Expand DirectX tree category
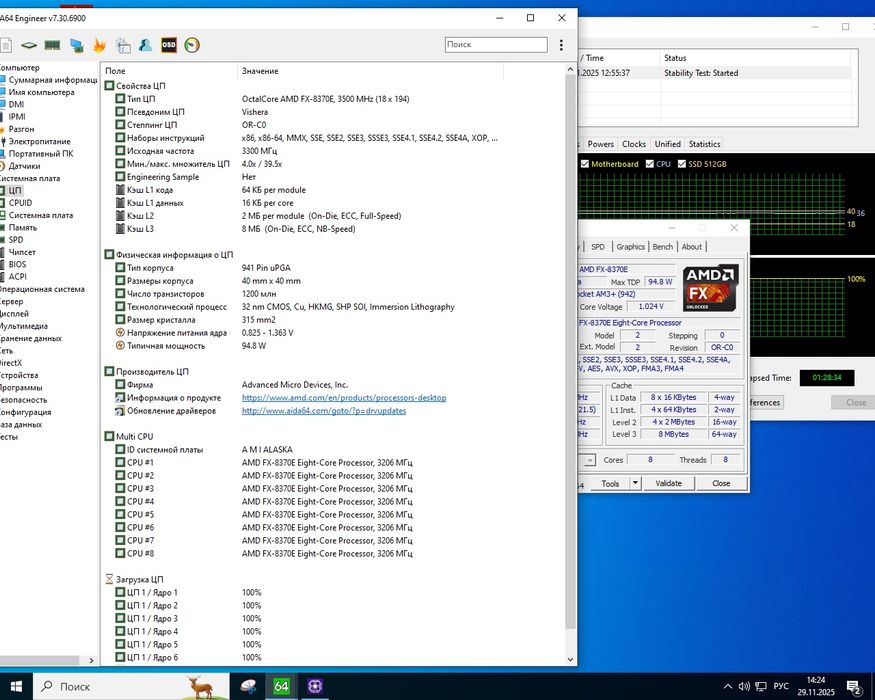 click(11, 363)
